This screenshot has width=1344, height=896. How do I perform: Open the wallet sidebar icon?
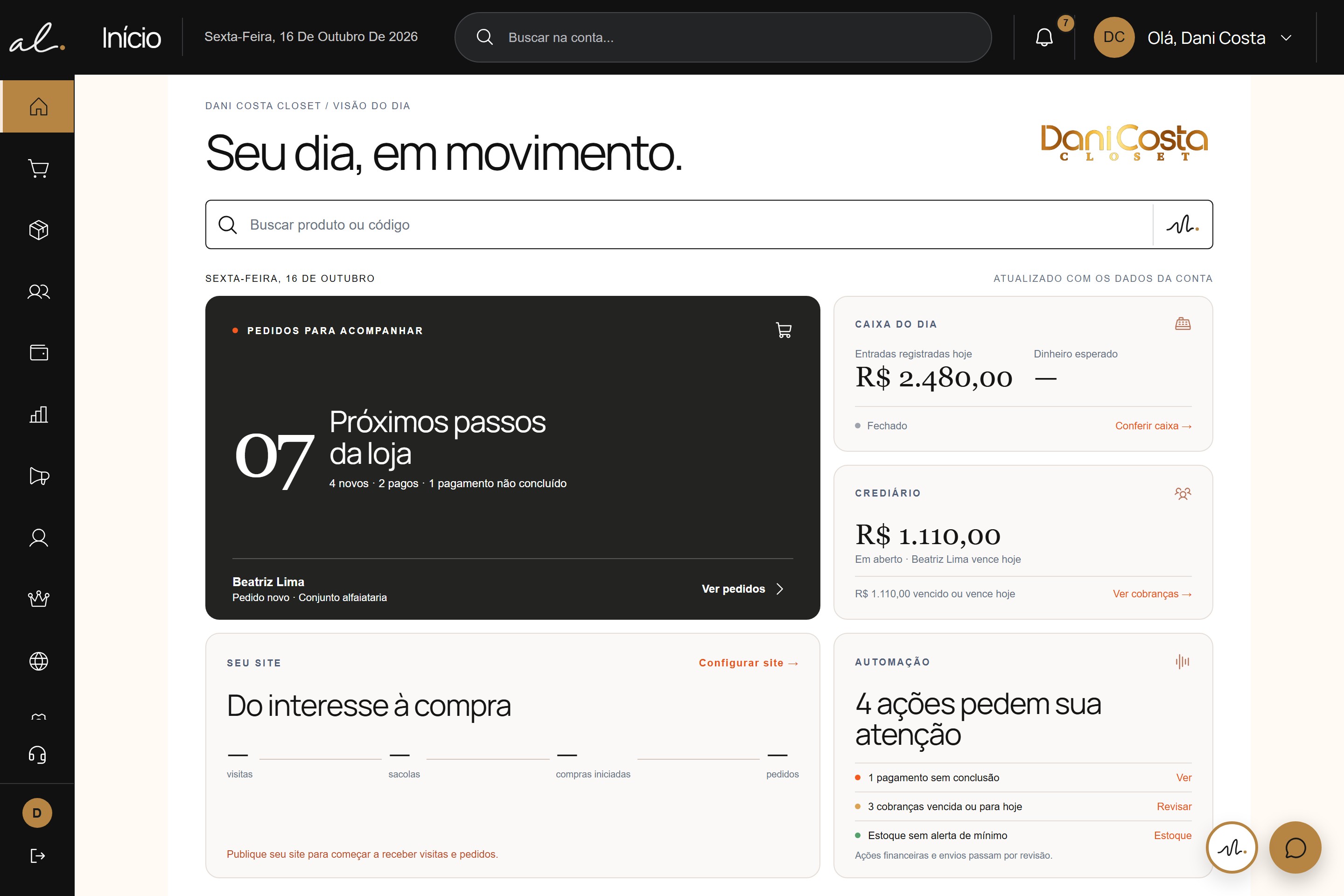pyautogui.click(x=38, y=353)
